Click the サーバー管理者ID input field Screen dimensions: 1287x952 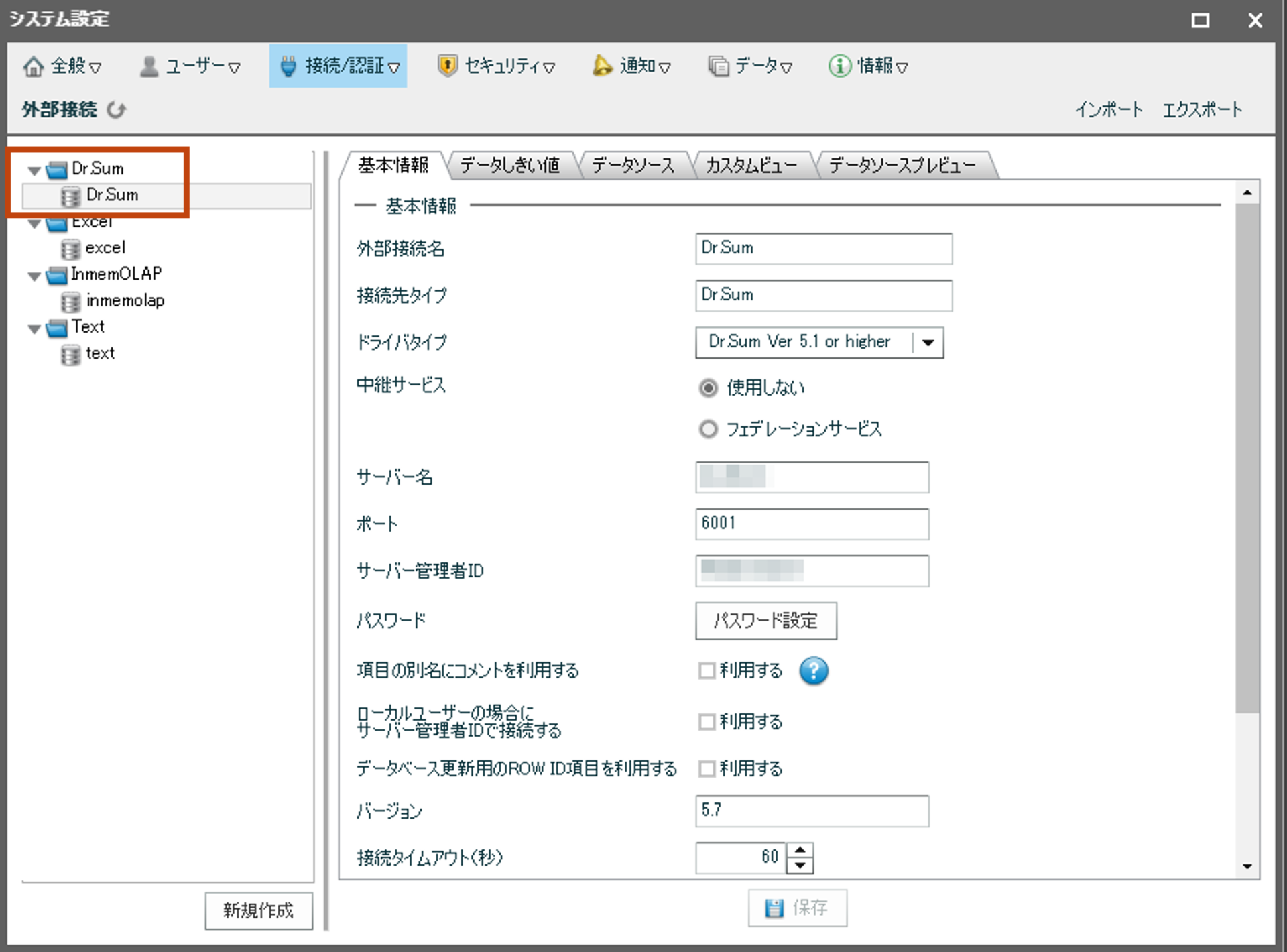point(812,571)
